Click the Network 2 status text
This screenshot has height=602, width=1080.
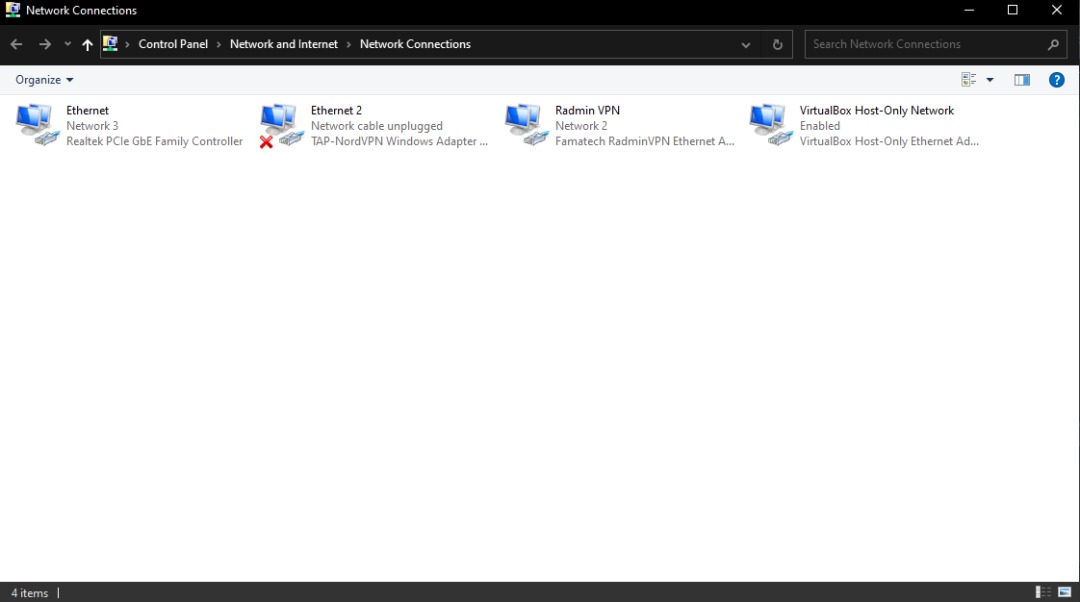581,126
